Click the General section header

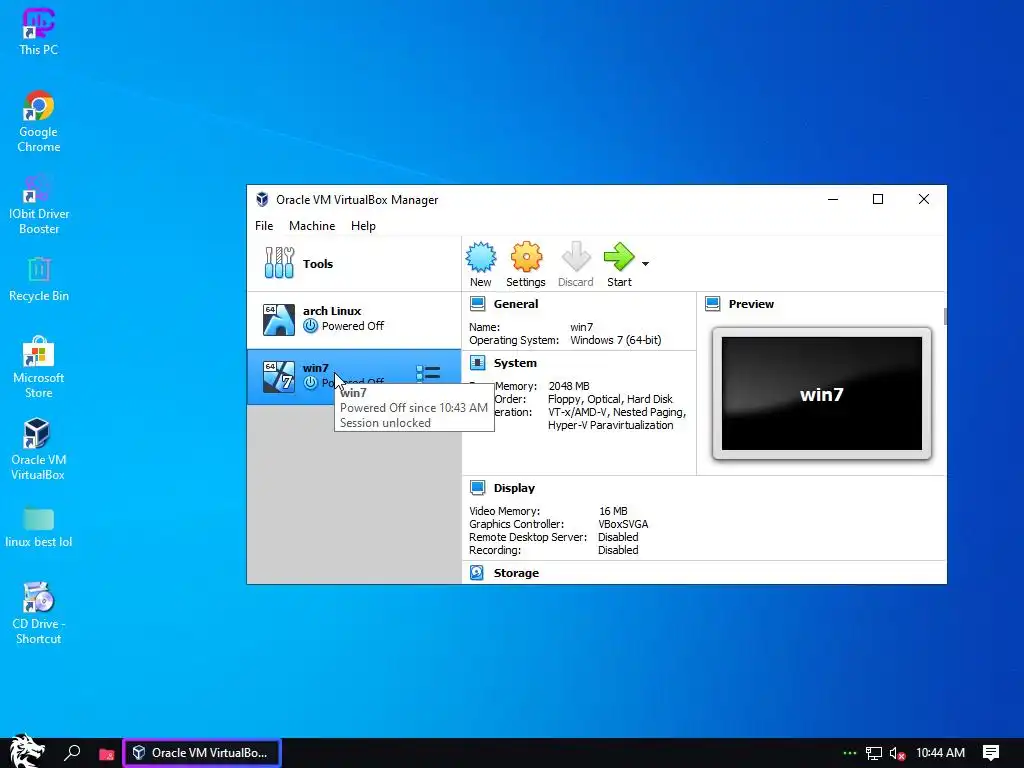[516, 304]
